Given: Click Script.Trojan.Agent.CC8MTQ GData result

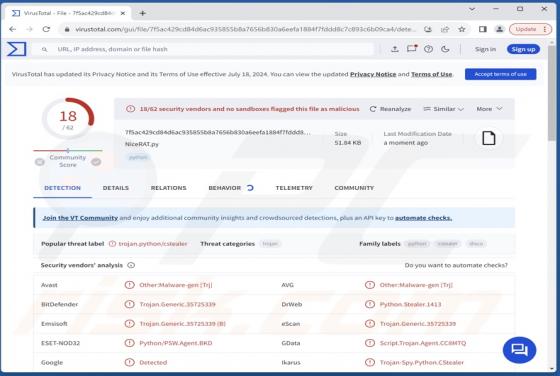Looking at the screenshot, I should tap(422, 343).
